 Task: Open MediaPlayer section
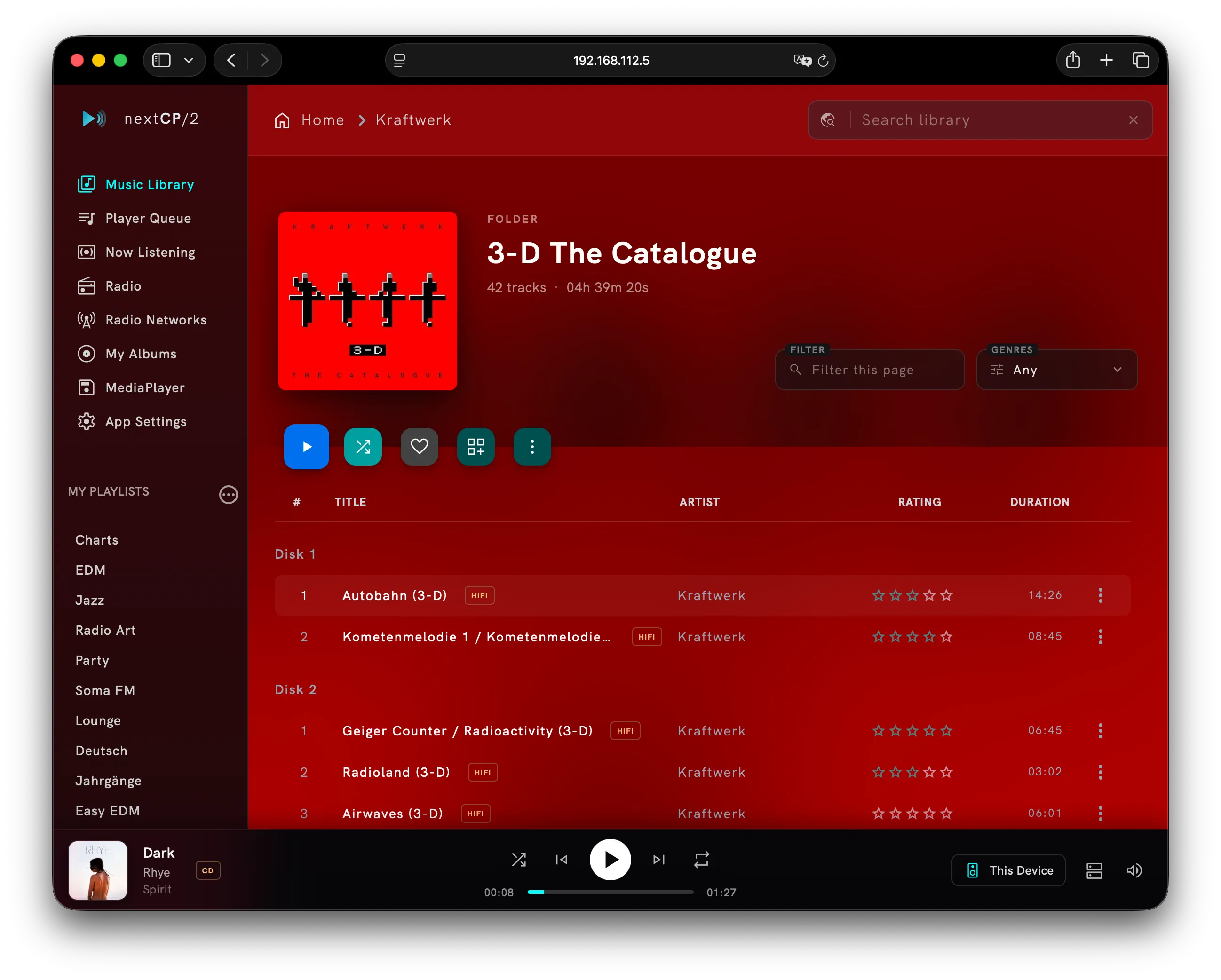131,388
